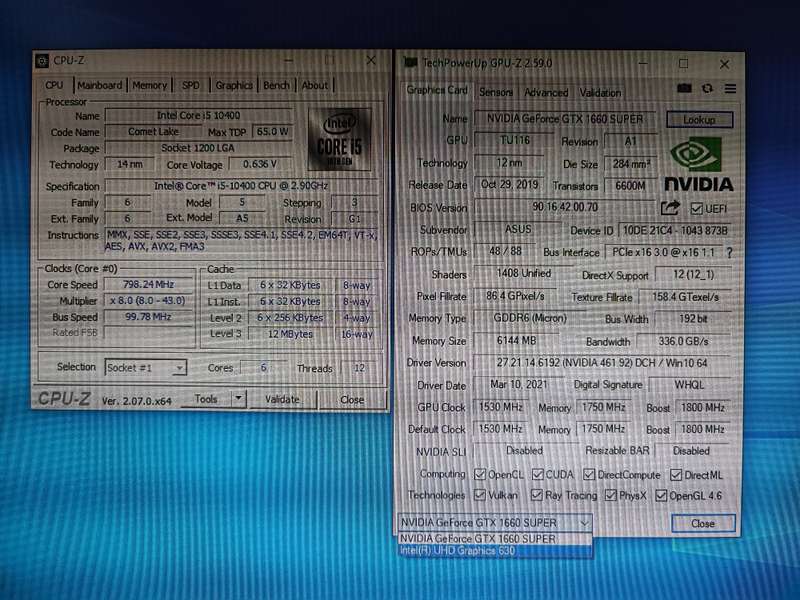800x600 pixels.
Task: Toggle the UEFI checkbox
Action: click(x=696, y=209)
